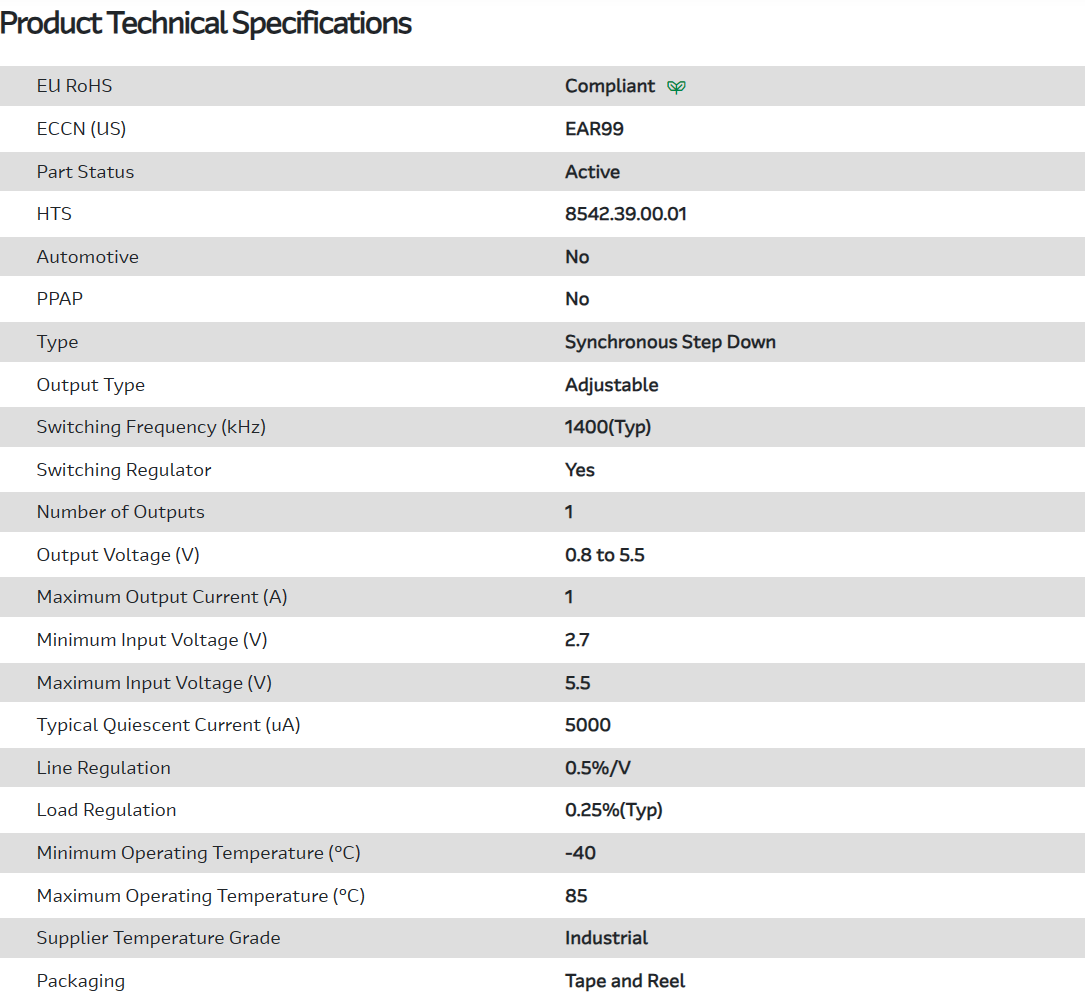Click the Load Regulation 0.25%(Typ) value

click(613, 810)
